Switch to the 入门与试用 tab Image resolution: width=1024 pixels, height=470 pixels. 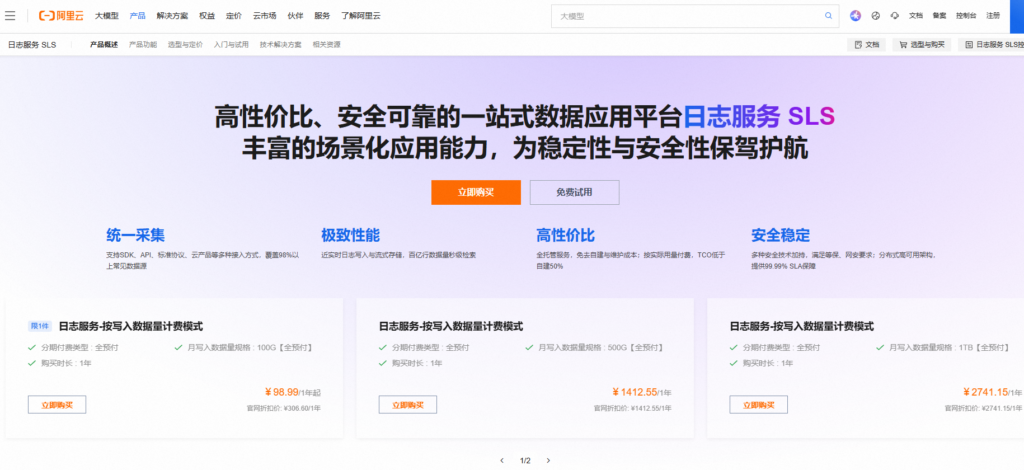[231, 45]
